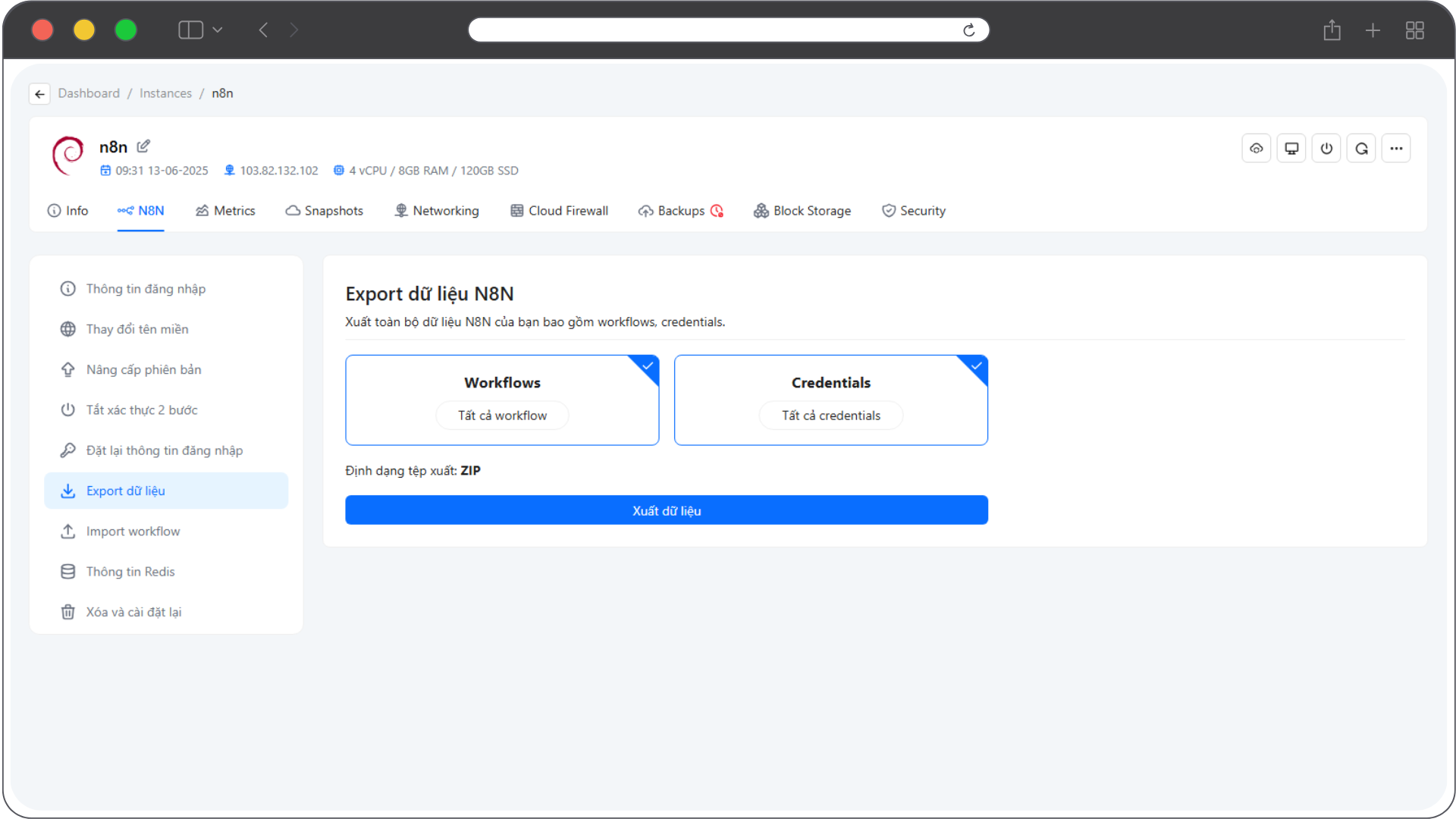This screenshot has height=819, width=1456.
Task: Click the power button icon in header
Action: click(1326, 149)
